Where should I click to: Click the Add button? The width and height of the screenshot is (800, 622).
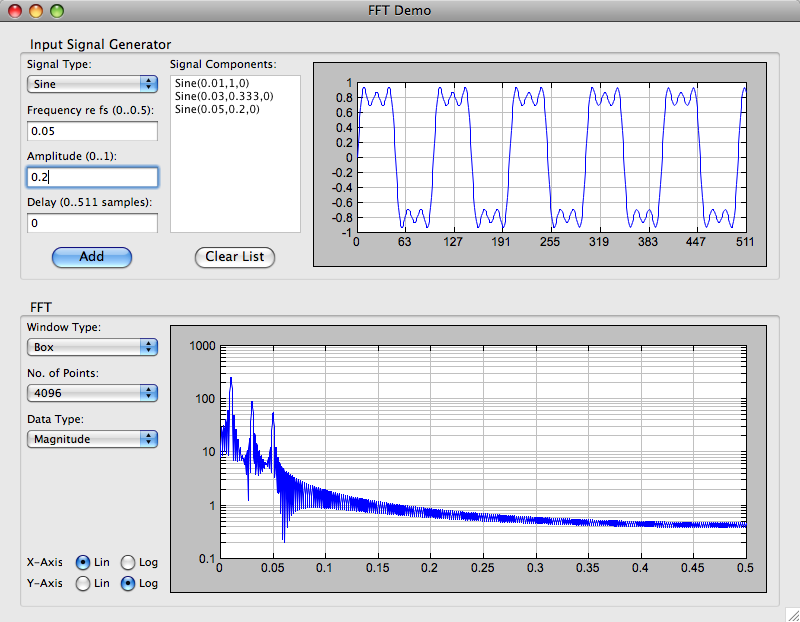click(92, 257)
